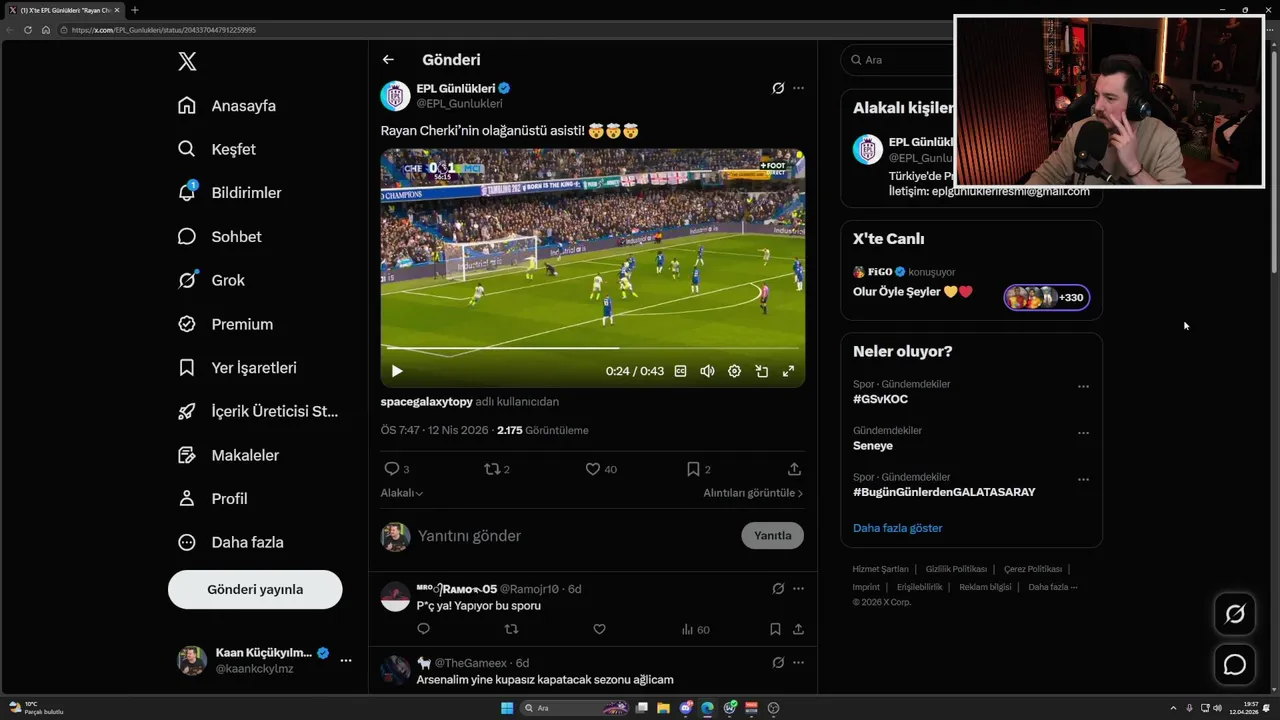Screen dimensions: 1280x720
Task: Open Premium in the sidebar
Action: pyautogui.click(x=225, y=324)
